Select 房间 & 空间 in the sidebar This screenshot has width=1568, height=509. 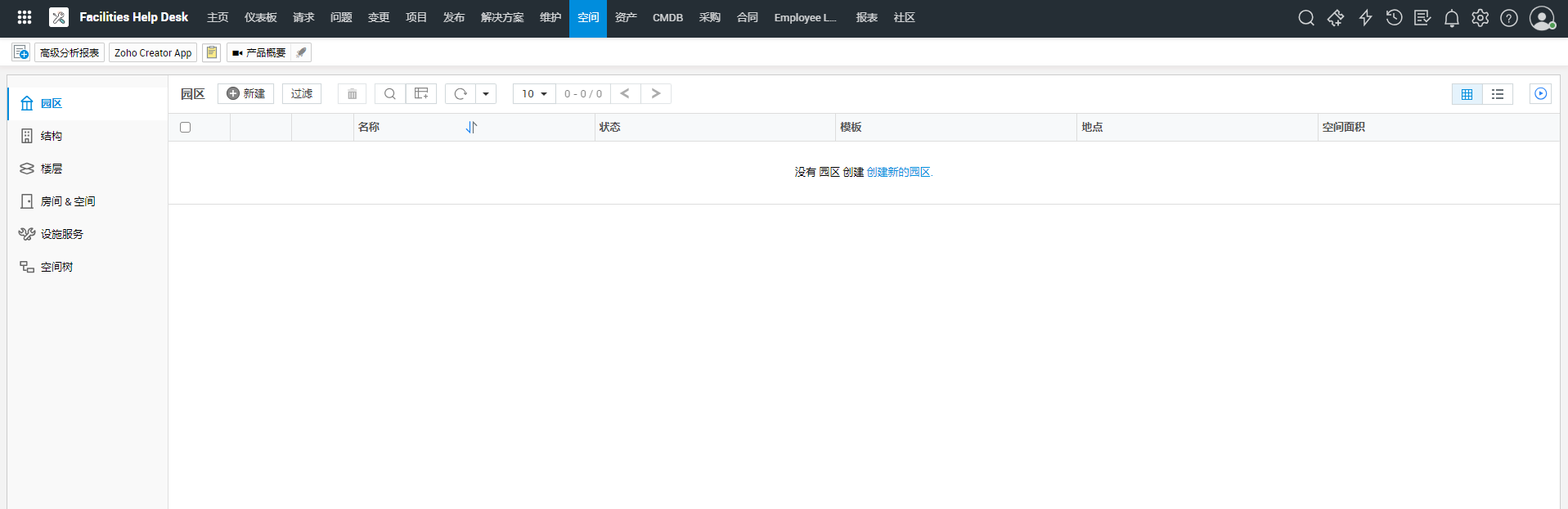click(68, 201)
